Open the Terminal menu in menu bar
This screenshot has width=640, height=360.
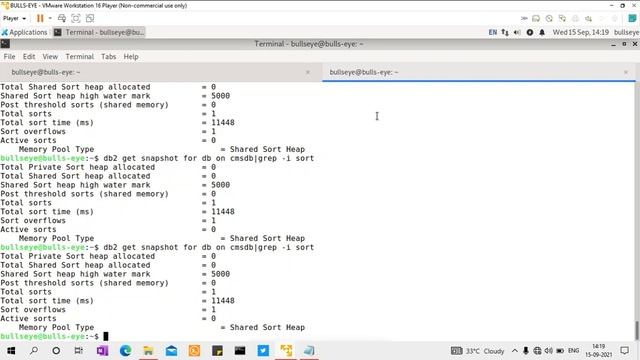point(80,57)
